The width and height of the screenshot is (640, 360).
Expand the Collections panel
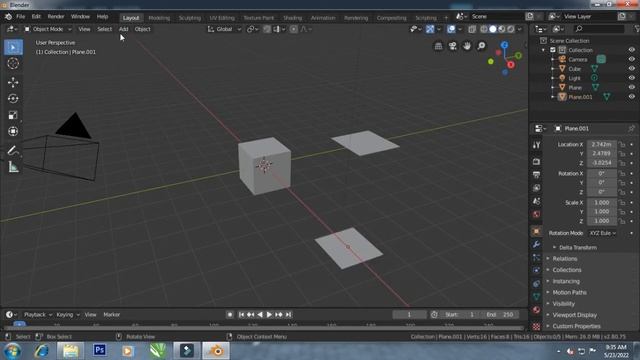(566, 270)
